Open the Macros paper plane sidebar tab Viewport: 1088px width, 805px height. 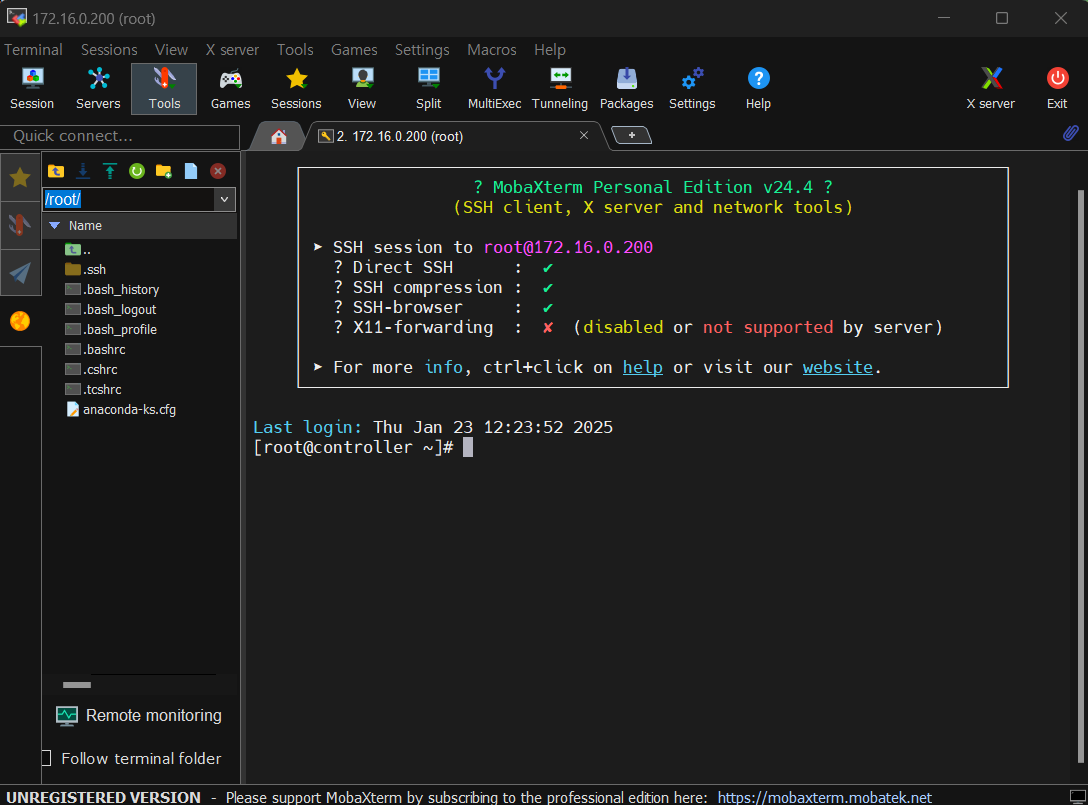[x=20, y=273]
